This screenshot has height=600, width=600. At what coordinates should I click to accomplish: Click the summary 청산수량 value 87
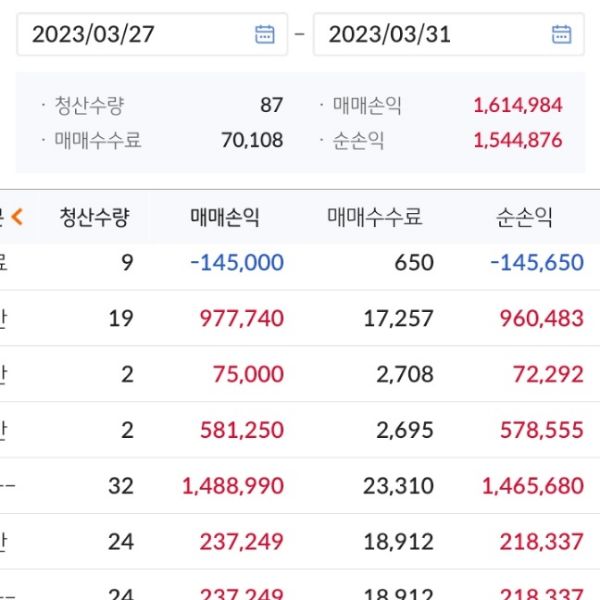click(x=271, y=105)
